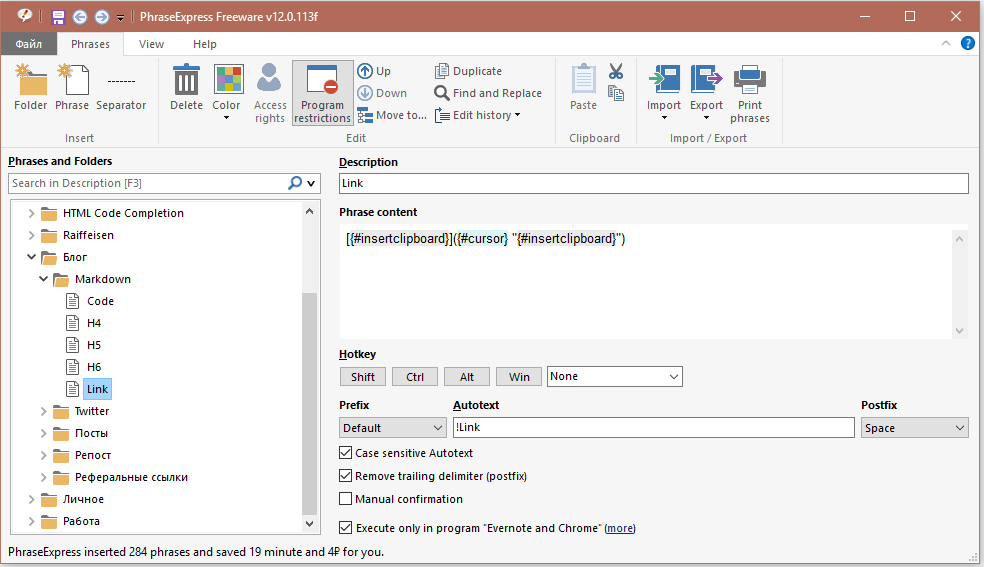Open Find and Replace
The image size is (984, 567).
(488, 93)
